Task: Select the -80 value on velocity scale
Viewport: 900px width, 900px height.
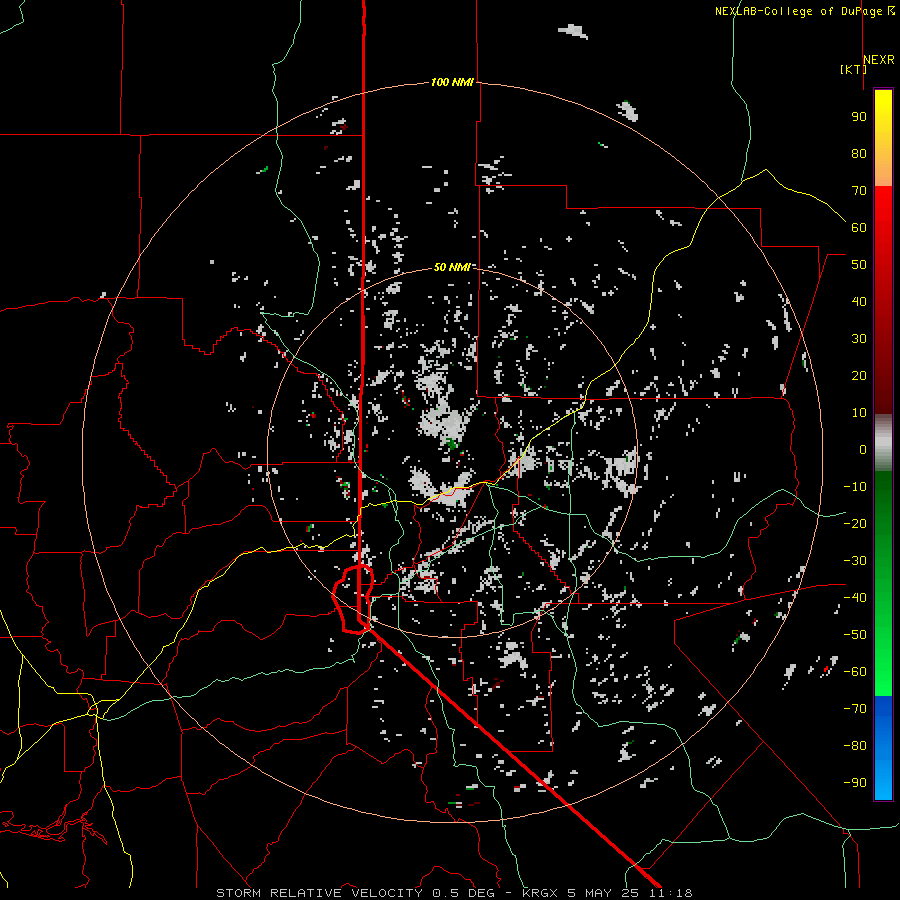Action: pyautogui.click(x=855, y=746)
